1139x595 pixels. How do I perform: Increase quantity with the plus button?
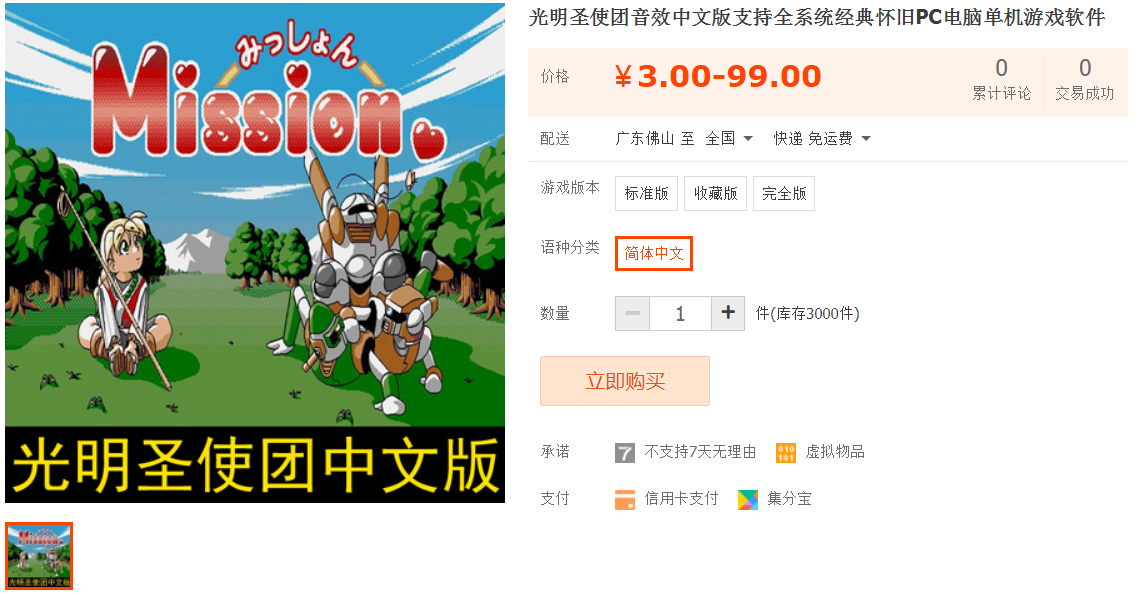[728, 313]
